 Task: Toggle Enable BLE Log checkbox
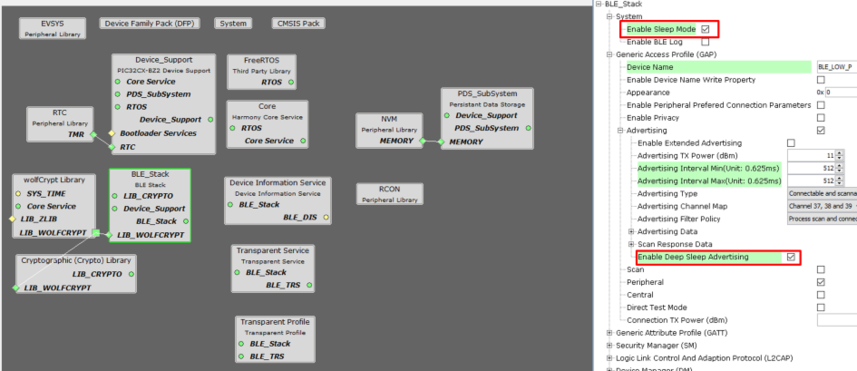[705, 42]
